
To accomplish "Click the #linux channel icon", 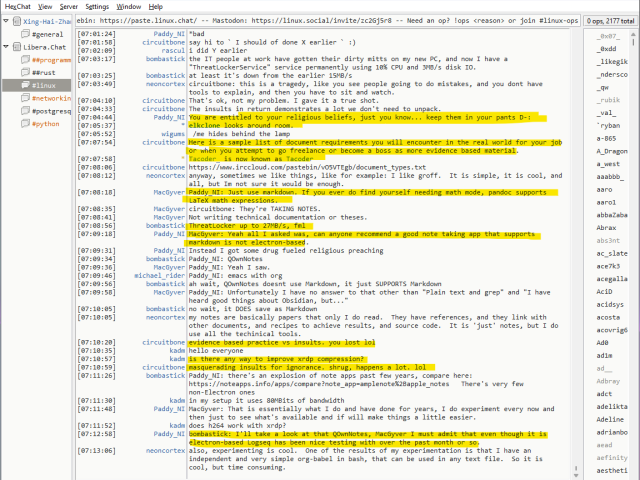I will pyautogui.click(x=23, y=86).
